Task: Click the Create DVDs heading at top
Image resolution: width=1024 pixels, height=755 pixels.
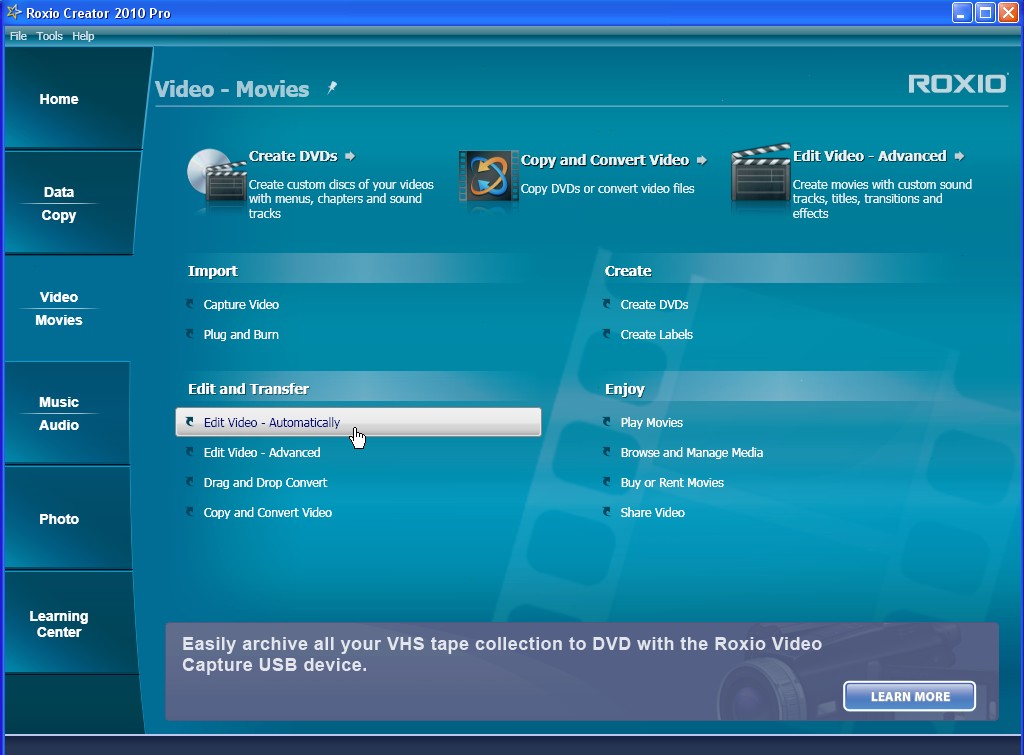Action: 293,156
